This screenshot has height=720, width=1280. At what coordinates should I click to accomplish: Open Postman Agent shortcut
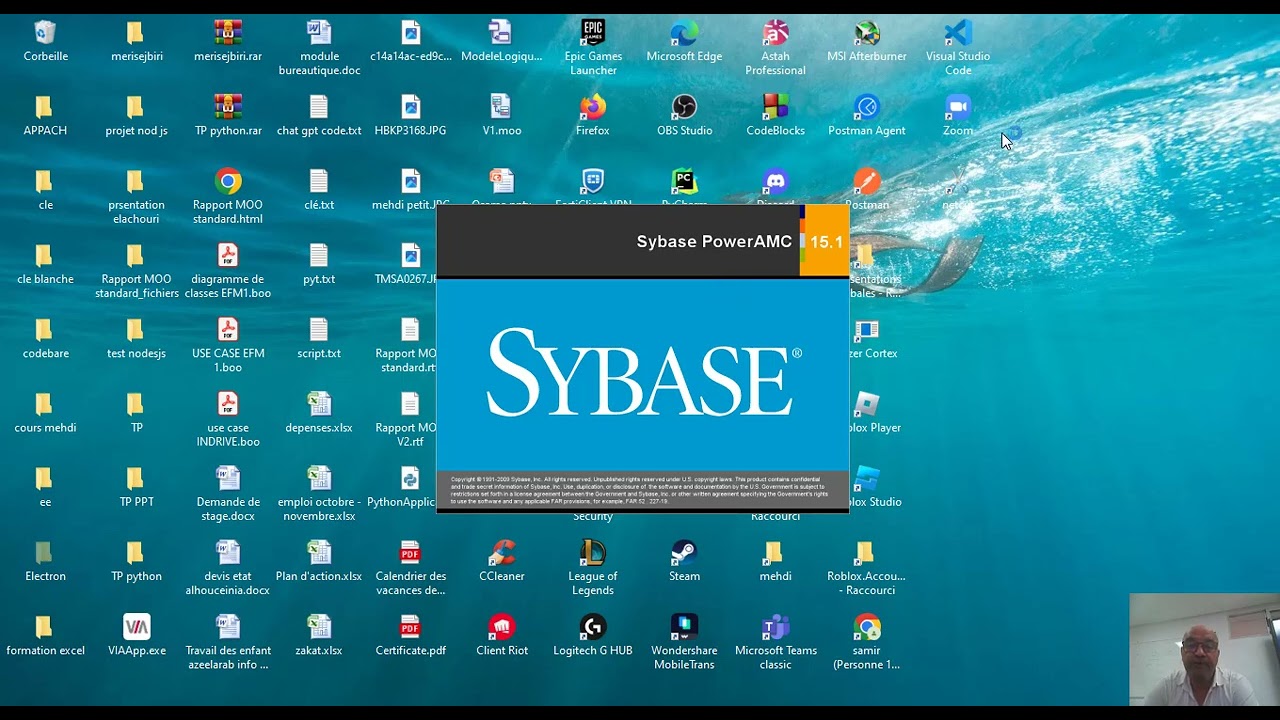(x=867, y=115)
